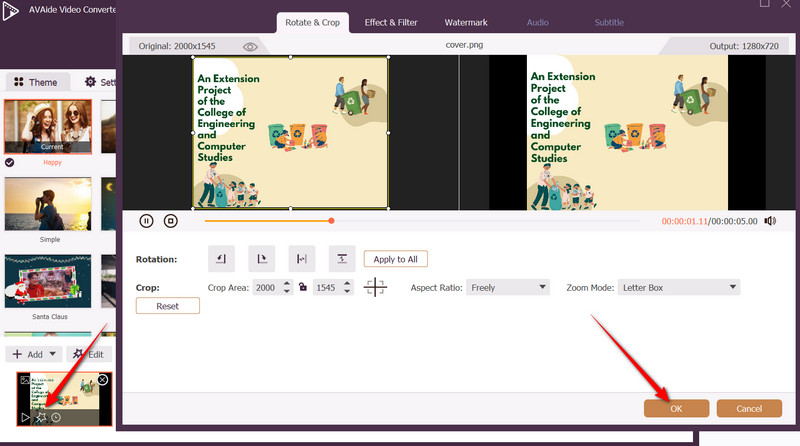Screen dimensions: 800x446
Task: Pause the preview playback
Action: coord(146,221)
